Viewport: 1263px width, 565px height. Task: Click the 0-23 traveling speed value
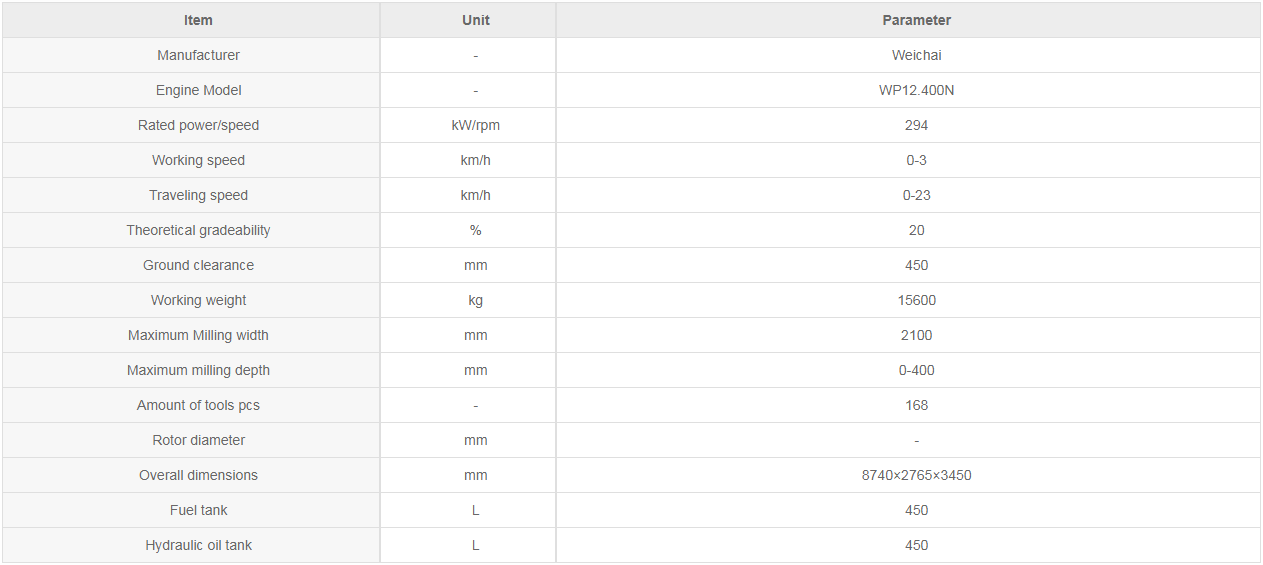pyautogui.click(x=916, y=195)
